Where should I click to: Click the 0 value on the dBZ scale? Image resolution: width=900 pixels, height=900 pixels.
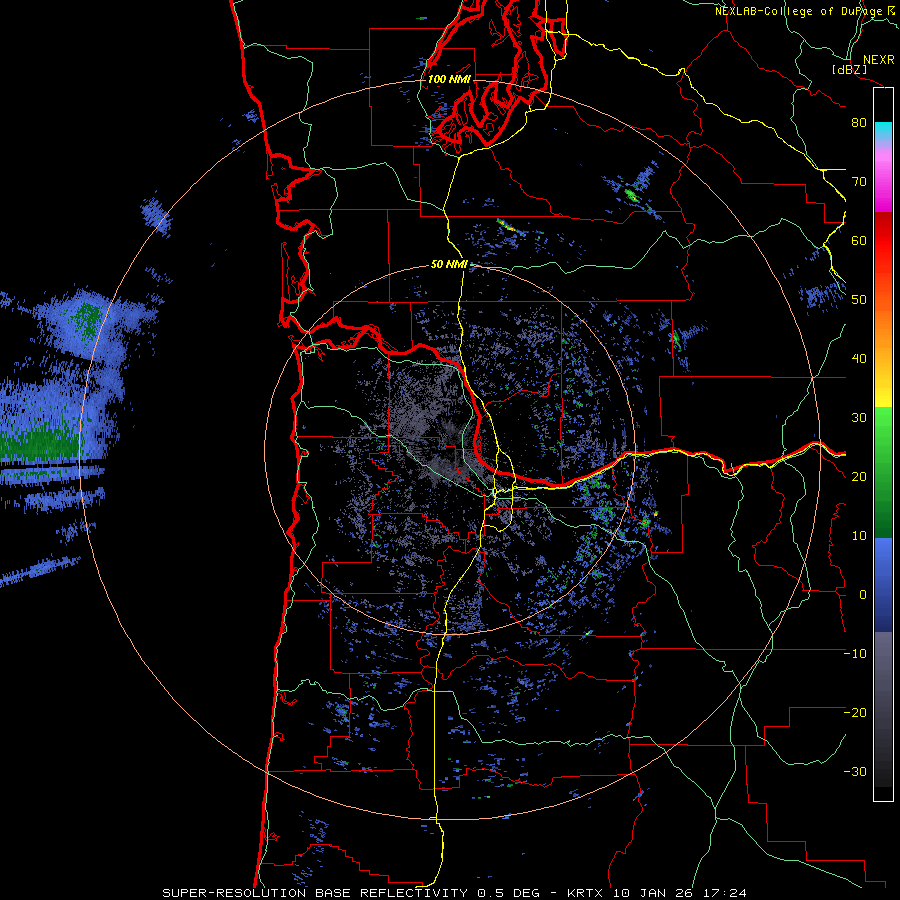(863, 595)
